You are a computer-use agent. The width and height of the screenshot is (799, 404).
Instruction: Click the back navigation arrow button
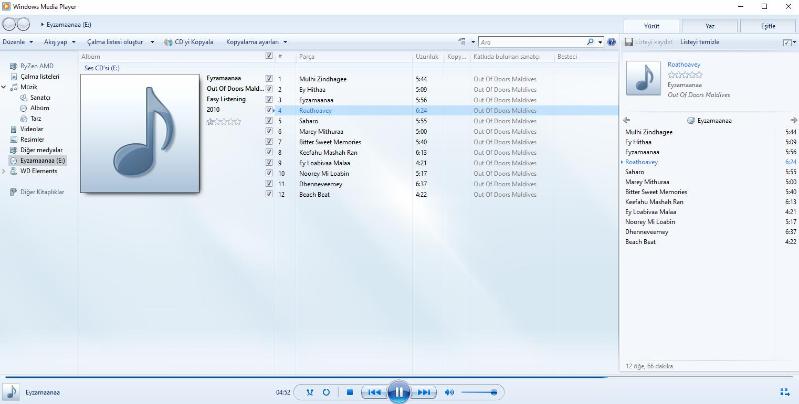coord(10,24)
